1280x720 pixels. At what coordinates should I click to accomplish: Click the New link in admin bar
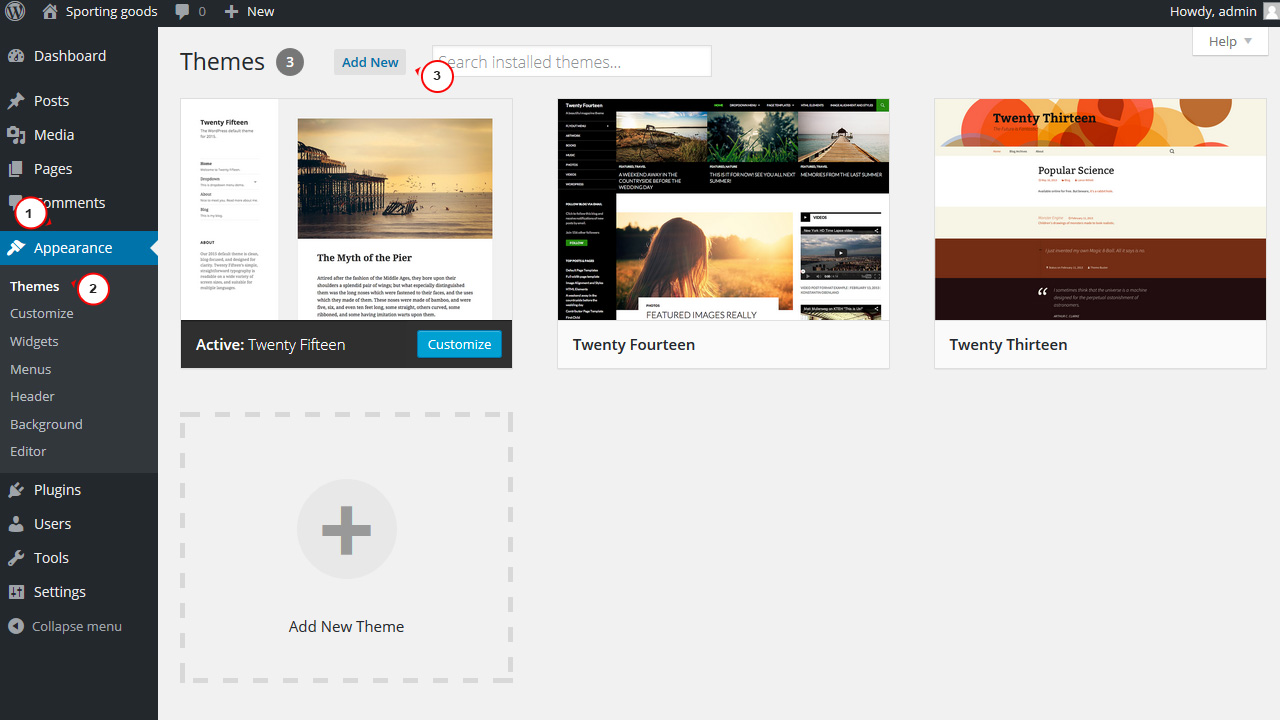(x=260, y=12)
